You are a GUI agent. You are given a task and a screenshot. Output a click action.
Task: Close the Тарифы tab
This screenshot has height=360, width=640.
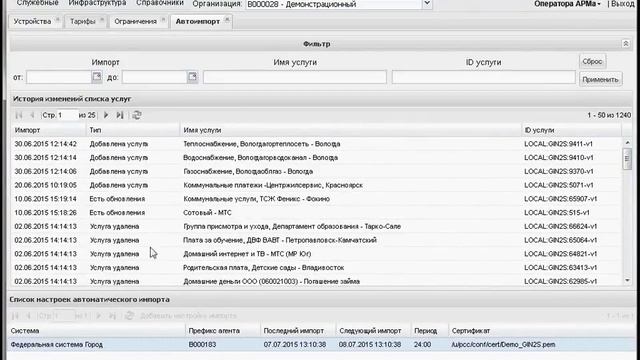pos(102,20)
